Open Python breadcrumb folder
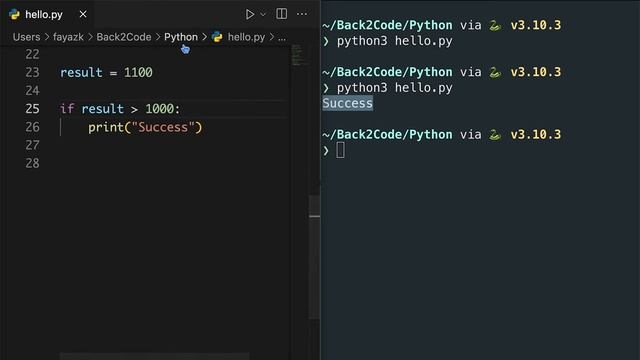This screenshot has width=640, height=360. click(181, 37)
